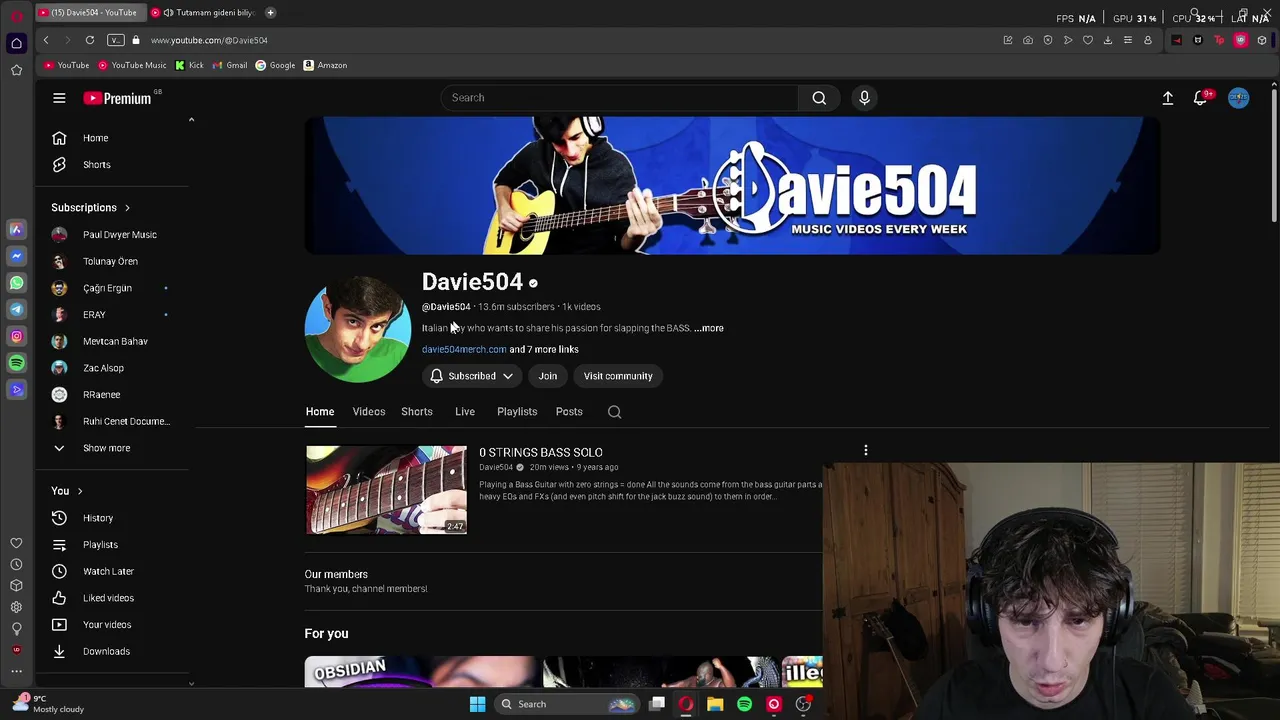Open Instagram in Opera sidebar
The height and width of the screenshot is (720, 1280).
point(16,337)
